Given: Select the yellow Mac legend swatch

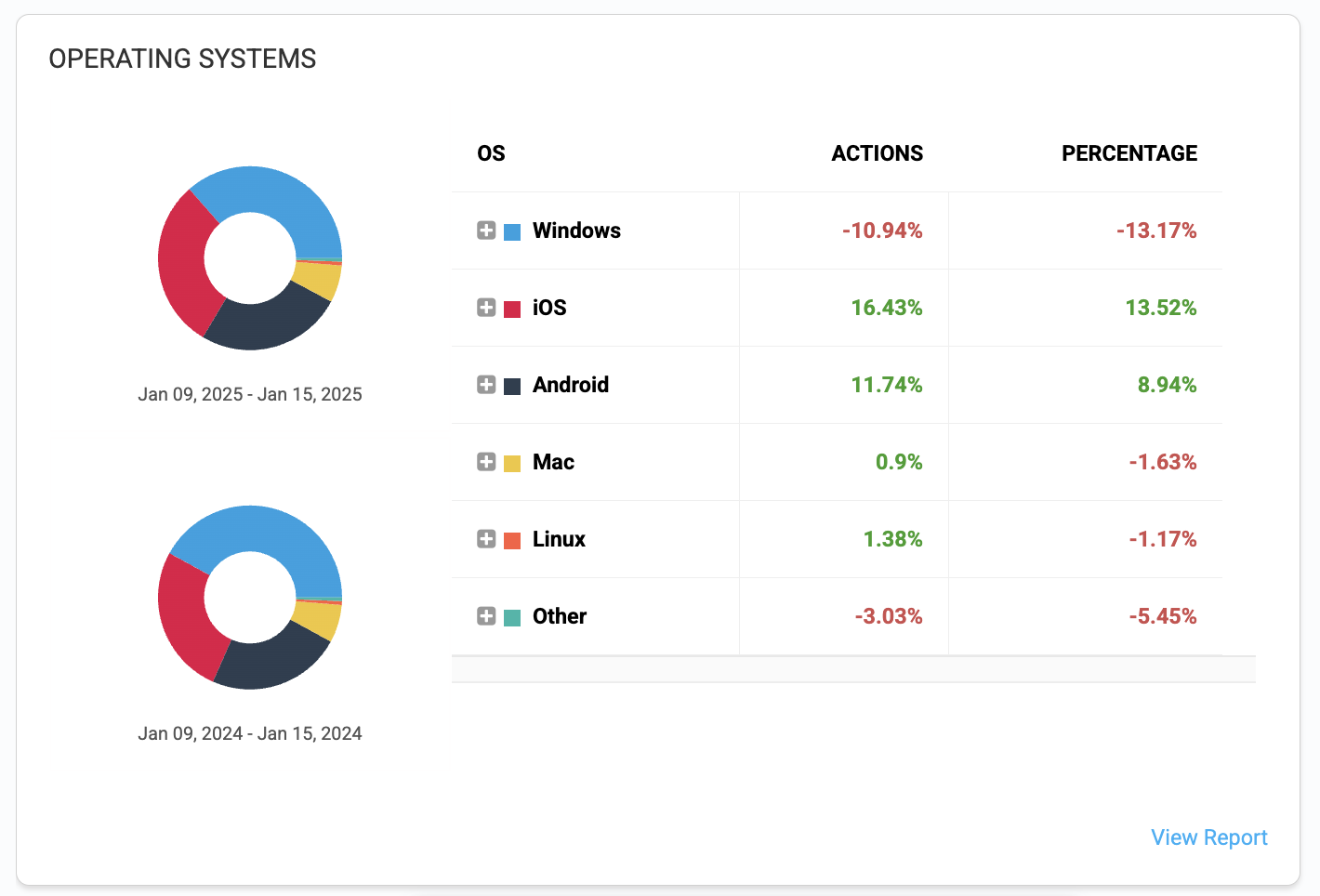Looking at the screenshot, I should pyautogui.click(x=512, y=463).
